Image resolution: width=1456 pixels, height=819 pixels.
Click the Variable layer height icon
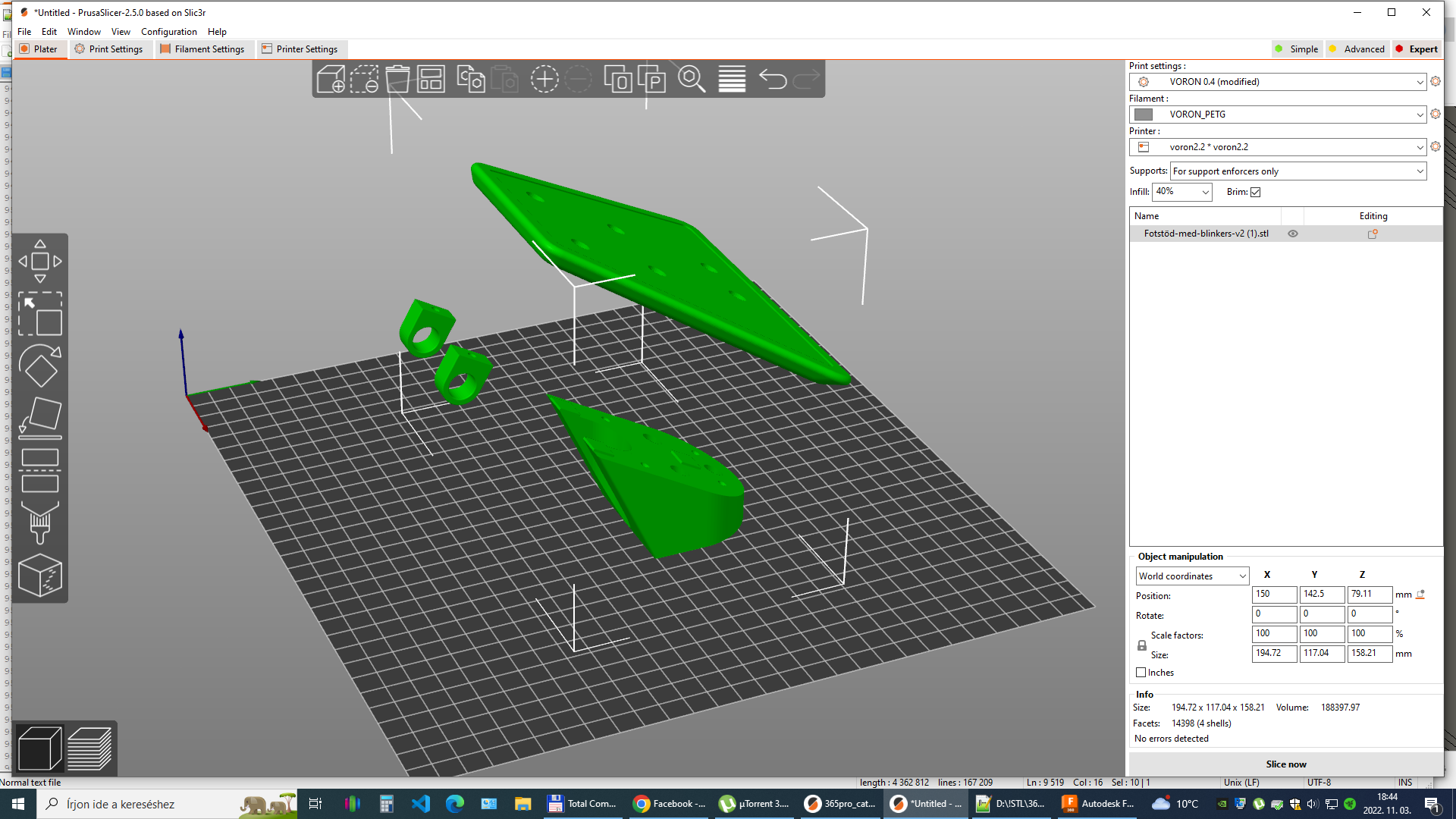(x=732, y=79)
